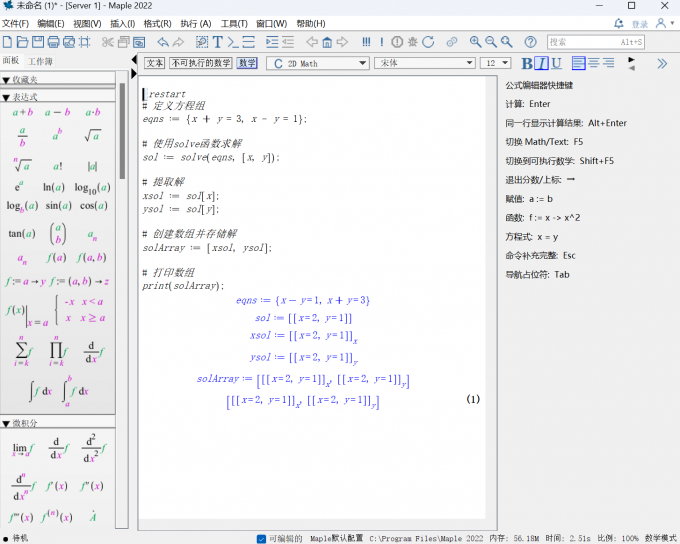Open the 2D Math style dropdown
680x544 pixels.
point(363,63)
